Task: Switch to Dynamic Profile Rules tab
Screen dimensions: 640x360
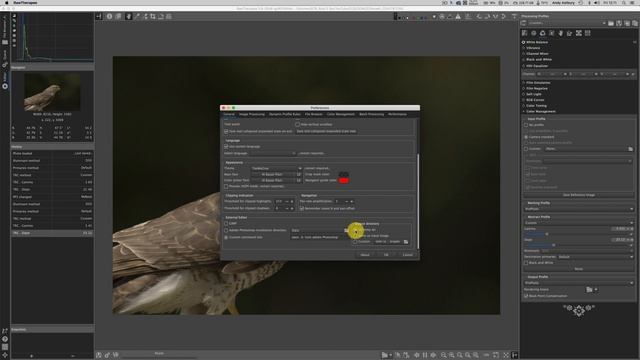Action: coord(285,114)
